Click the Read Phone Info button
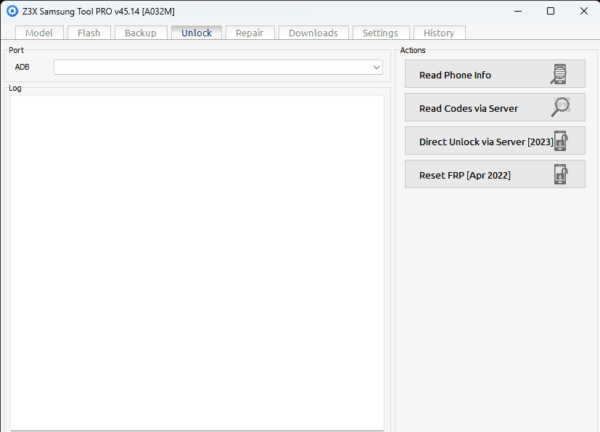This screenshot has height=432, width=600. tap(495, 74)
